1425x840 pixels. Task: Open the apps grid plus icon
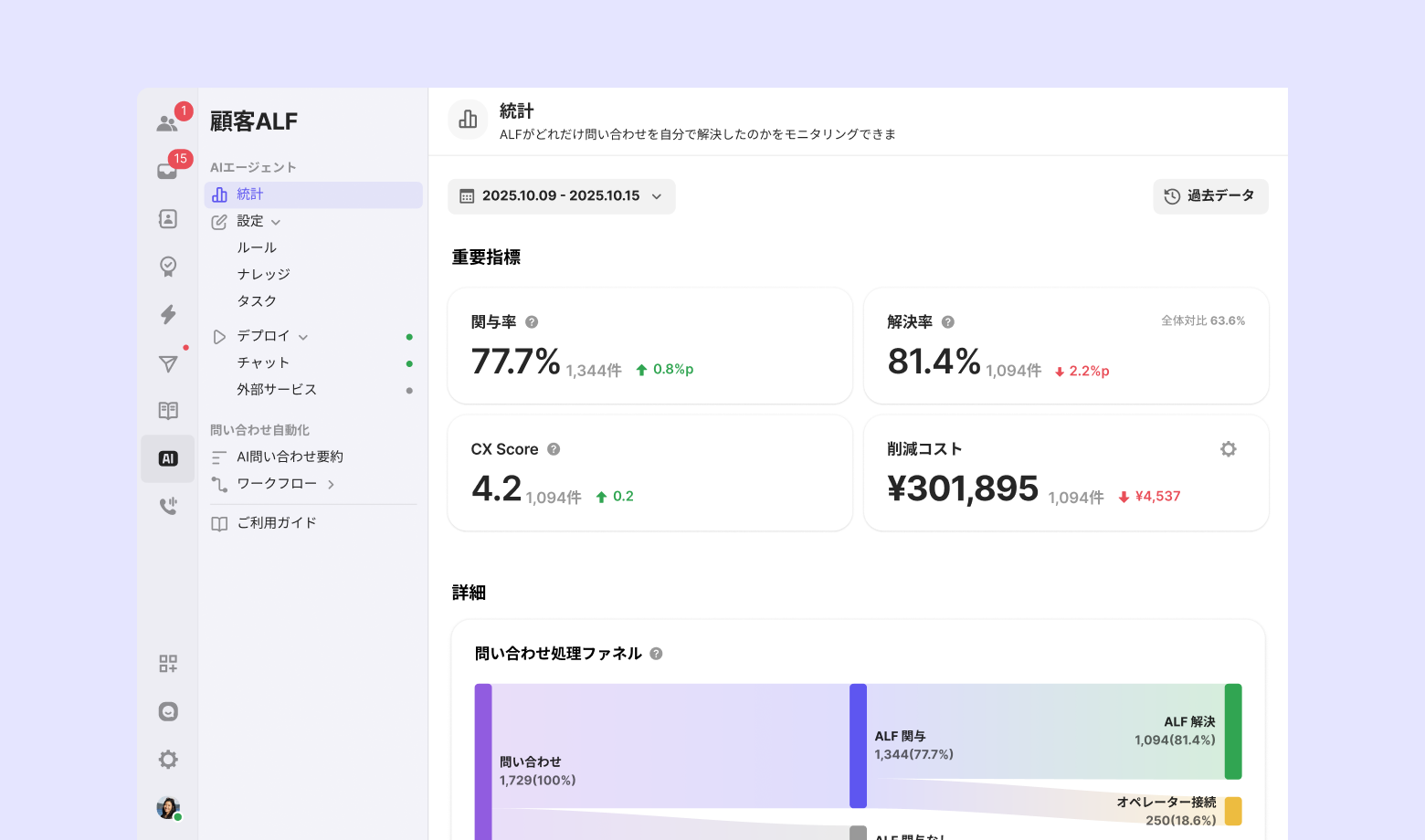click(168, 664)
